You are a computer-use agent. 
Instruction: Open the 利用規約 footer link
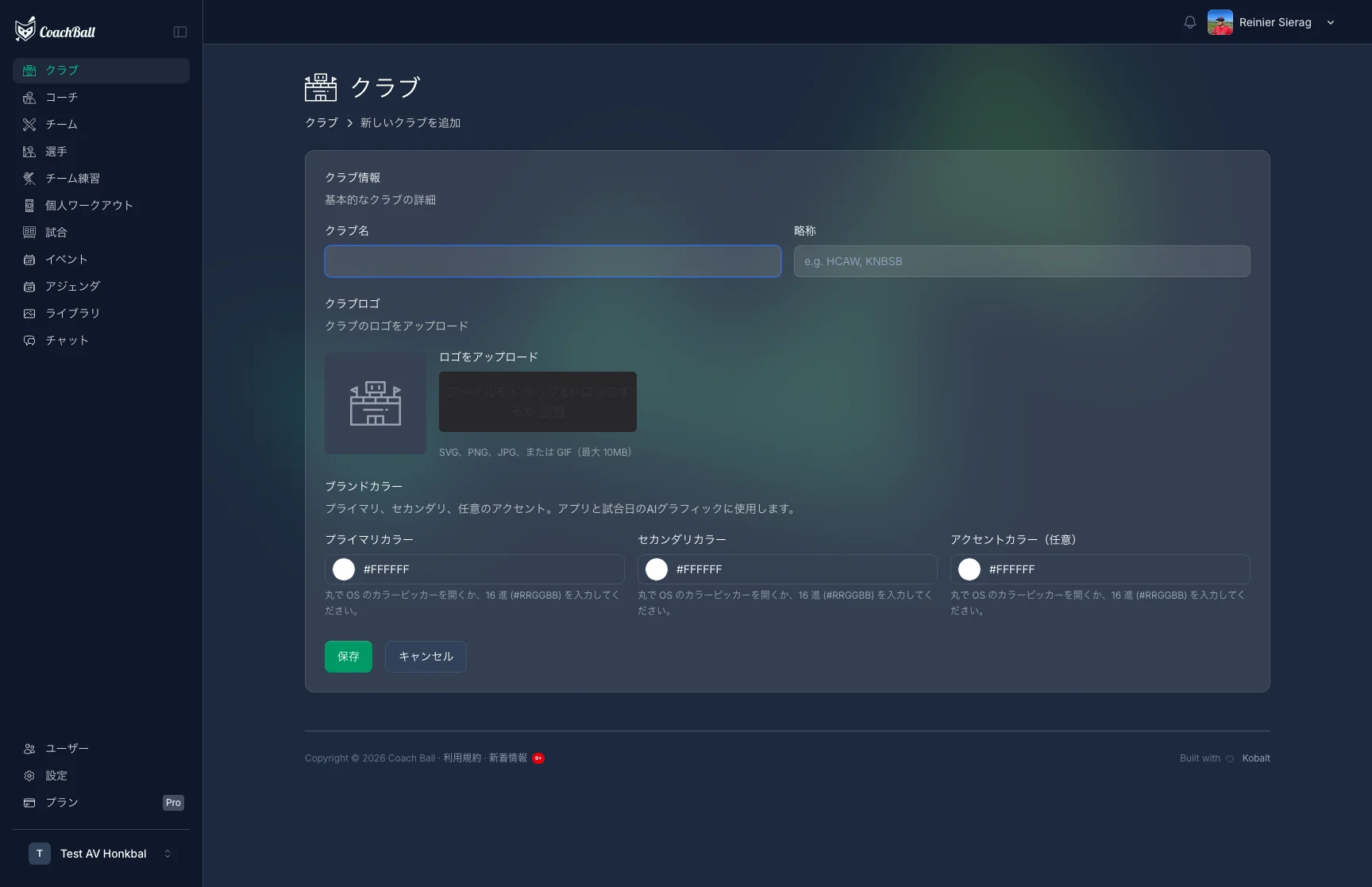click(462, 758)
